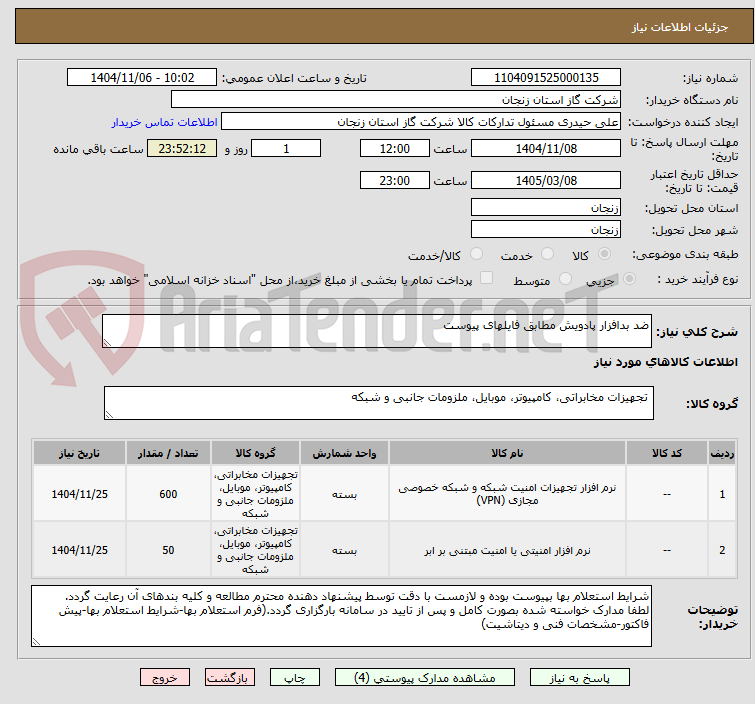Click the 'تاریخ نیاز' column header
Viewport: 755px width, 704px height.
79,453
